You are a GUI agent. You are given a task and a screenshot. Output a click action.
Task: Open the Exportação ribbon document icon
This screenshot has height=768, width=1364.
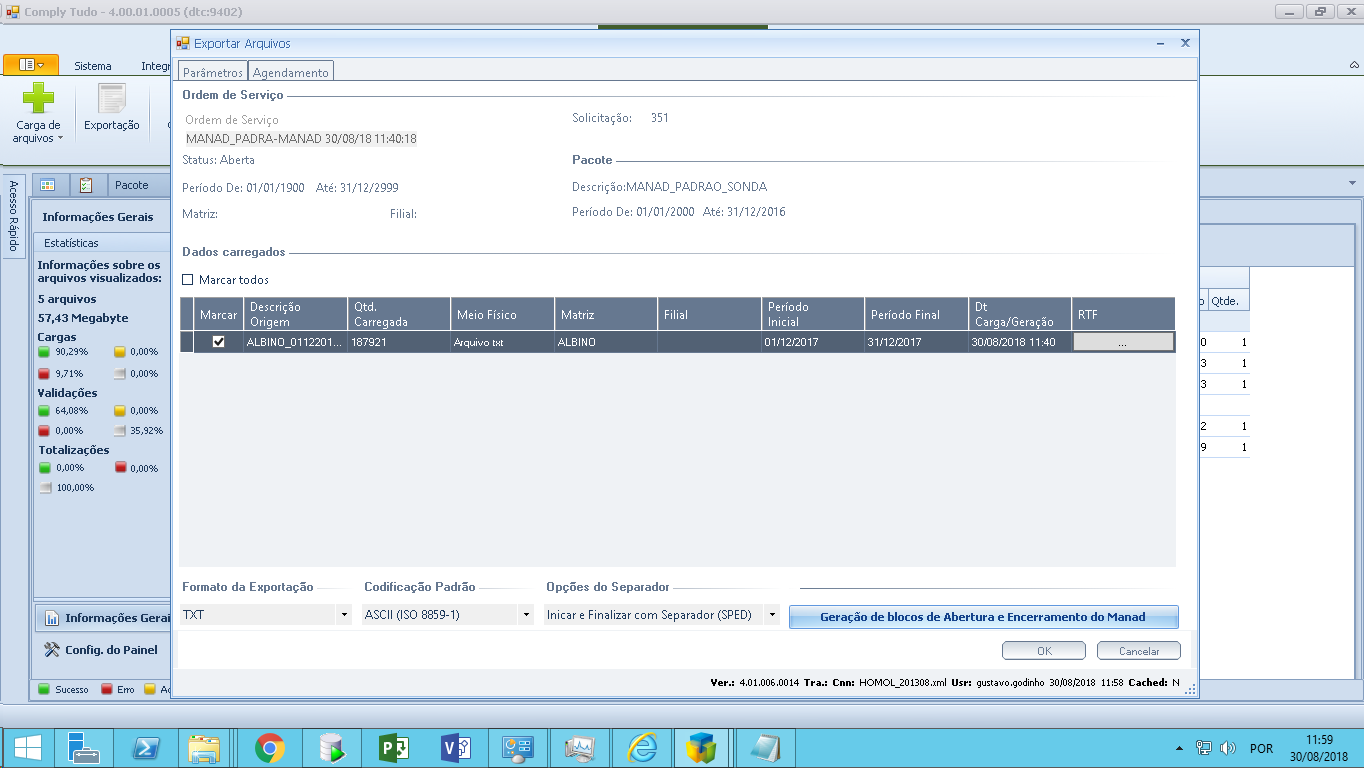111,100
